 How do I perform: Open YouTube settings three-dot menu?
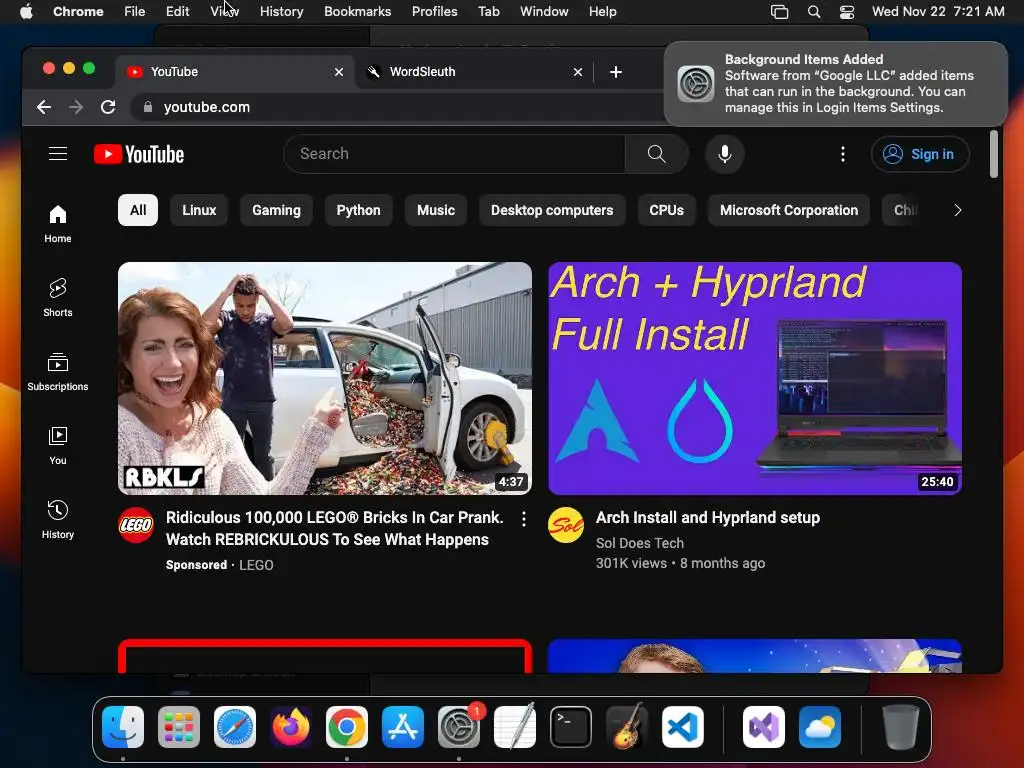pos(842,154)
